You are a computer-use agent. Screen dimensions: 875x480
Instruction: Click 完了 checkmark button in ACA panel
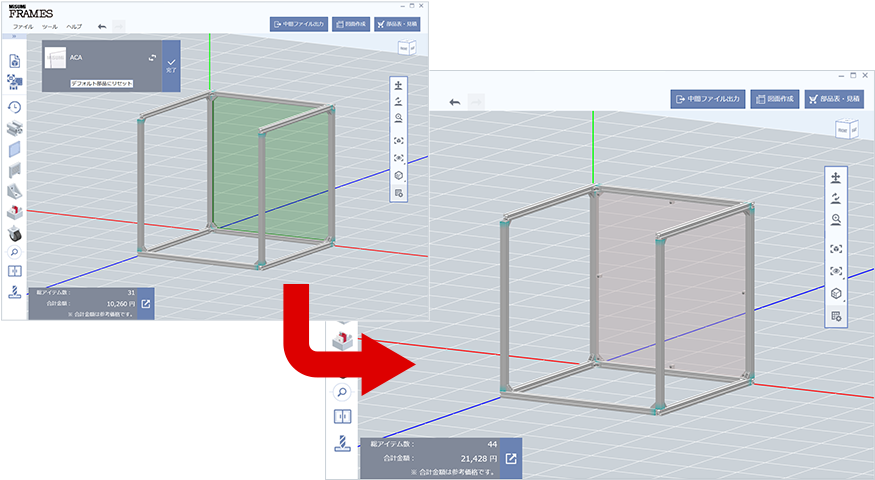171,66
